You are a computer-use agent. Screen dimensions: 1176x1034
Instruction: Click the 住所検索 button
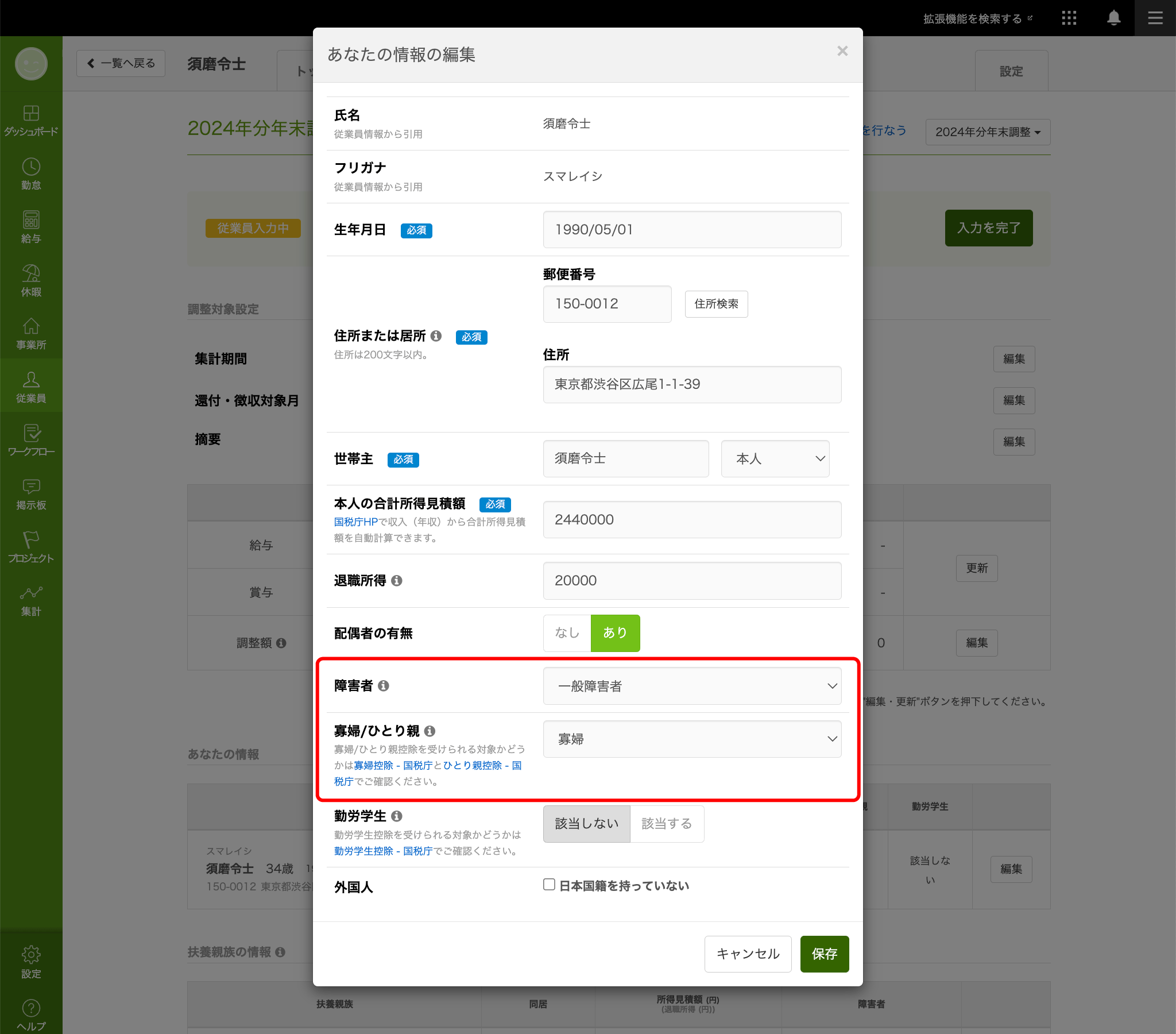click(716, 303)
